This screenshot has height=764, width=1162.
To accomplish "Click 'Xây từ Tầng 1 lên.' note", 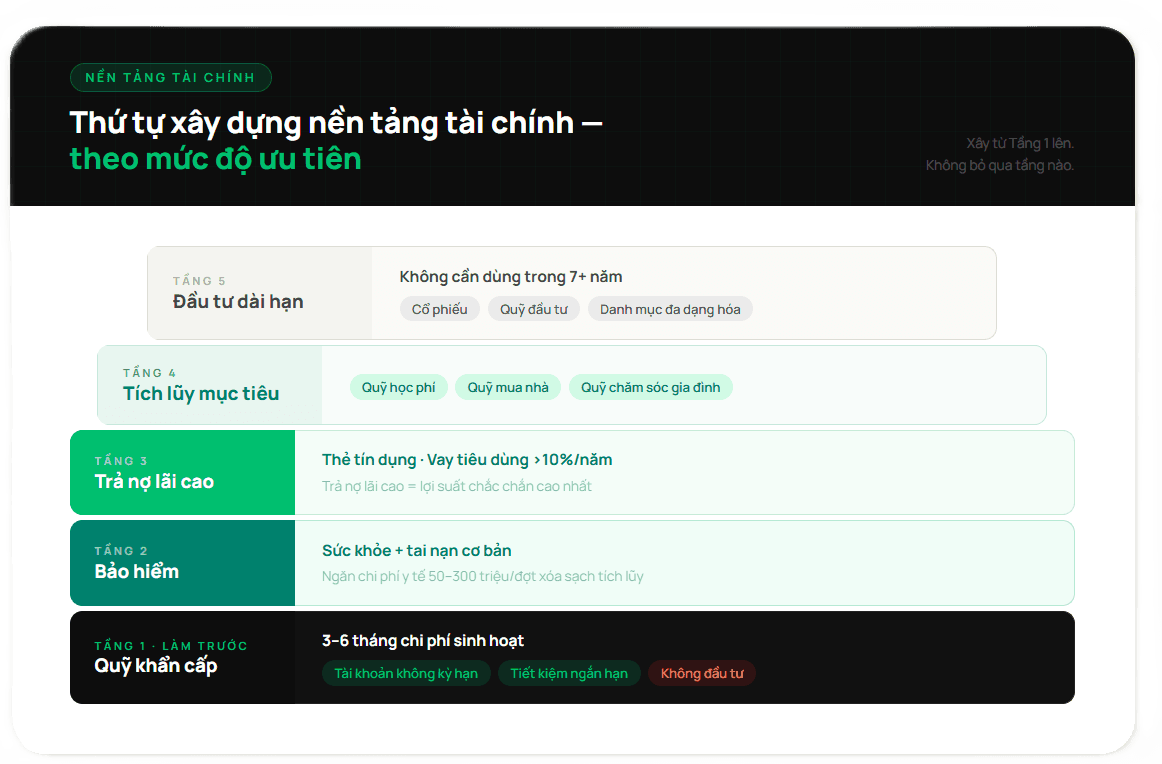I will pos(1020,143).
